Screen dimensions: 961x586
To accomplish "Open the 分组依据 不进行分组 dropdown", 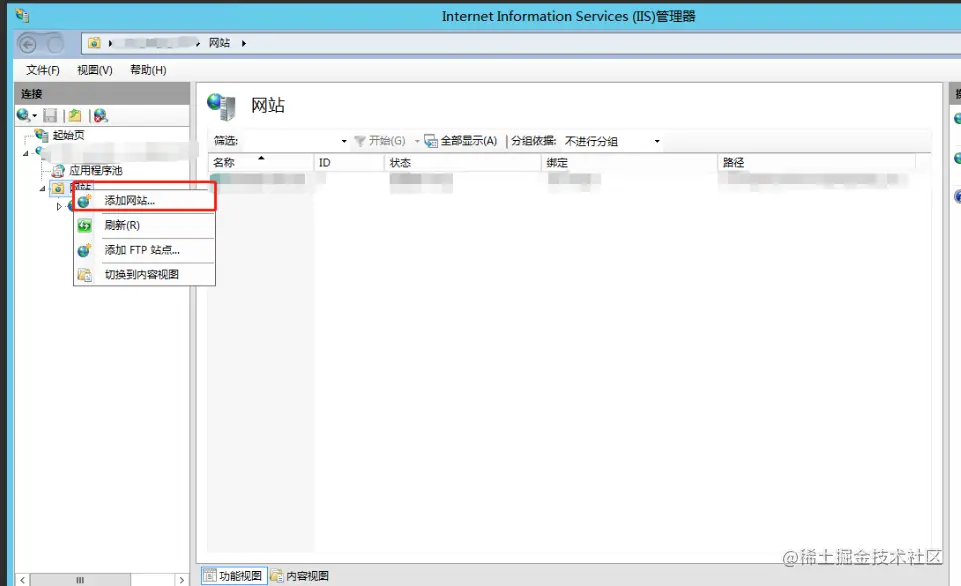I will [x=657, y=142].
